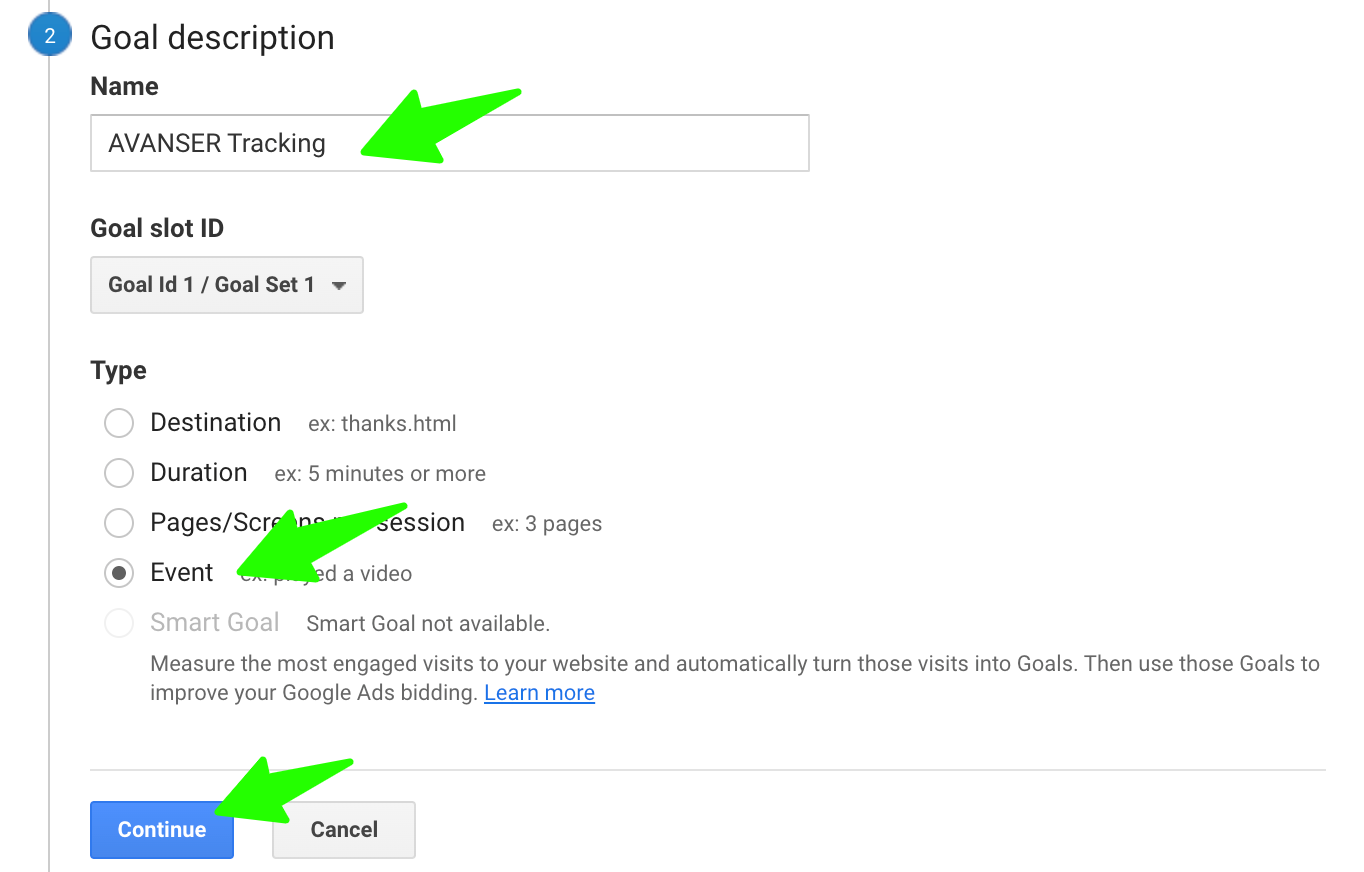Select the Destination radio button
1364x872 pixels.
click(119, 423)
